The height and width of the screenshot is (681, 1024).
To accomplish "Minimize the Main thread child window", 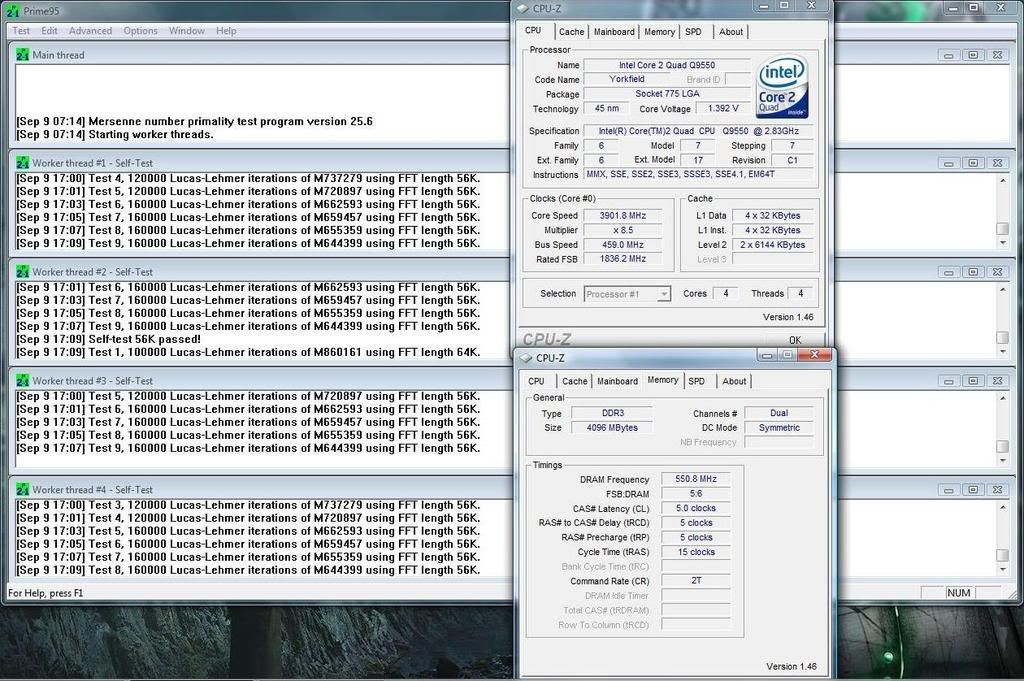I will [948, 55].
